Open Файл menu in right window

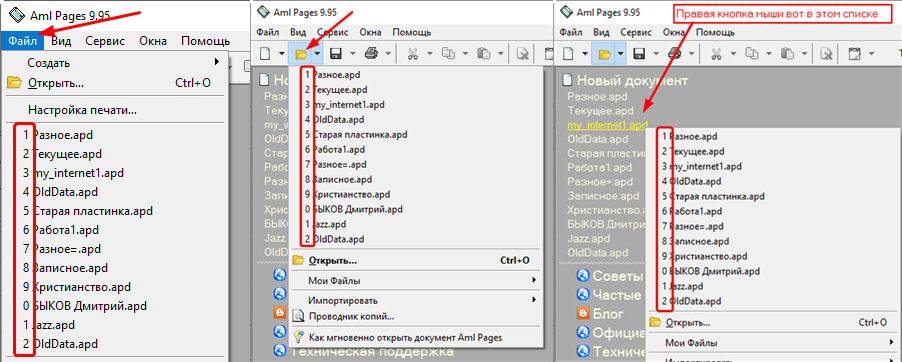click(x=571, y=32)
